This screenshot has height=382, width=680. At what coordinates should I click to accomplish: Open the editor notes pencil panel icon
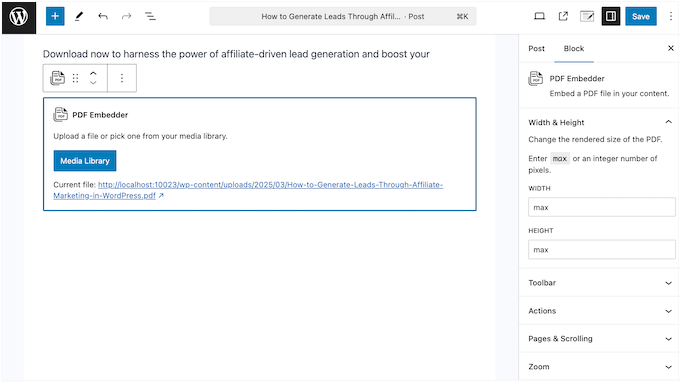[587, 16]
